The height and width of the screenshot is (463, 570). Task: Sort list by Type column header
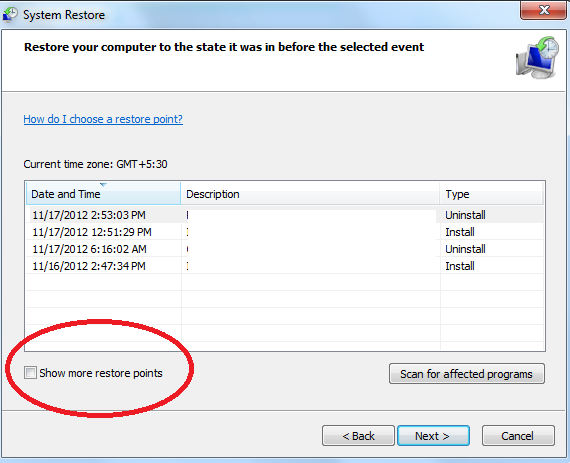tap(491, 194)
